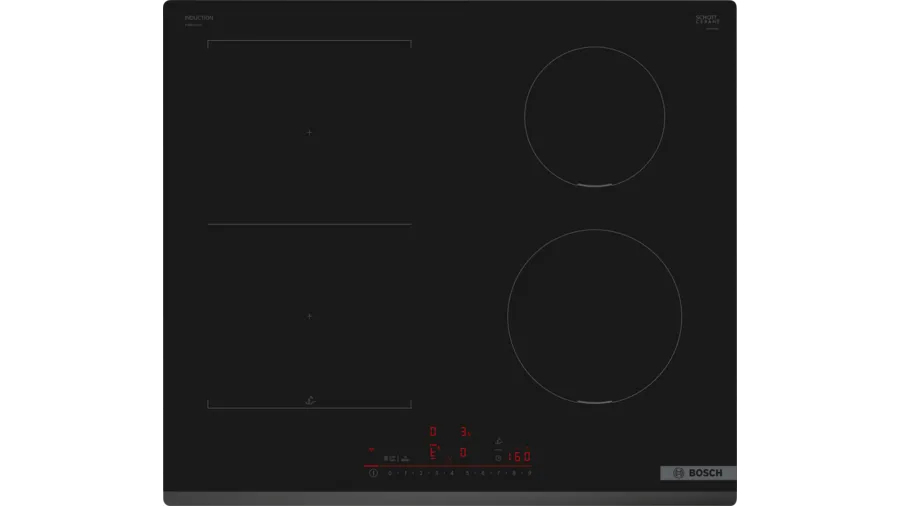Click the INDUCTION label text
This screenshot has width=900, height=506.
point(199,18)
